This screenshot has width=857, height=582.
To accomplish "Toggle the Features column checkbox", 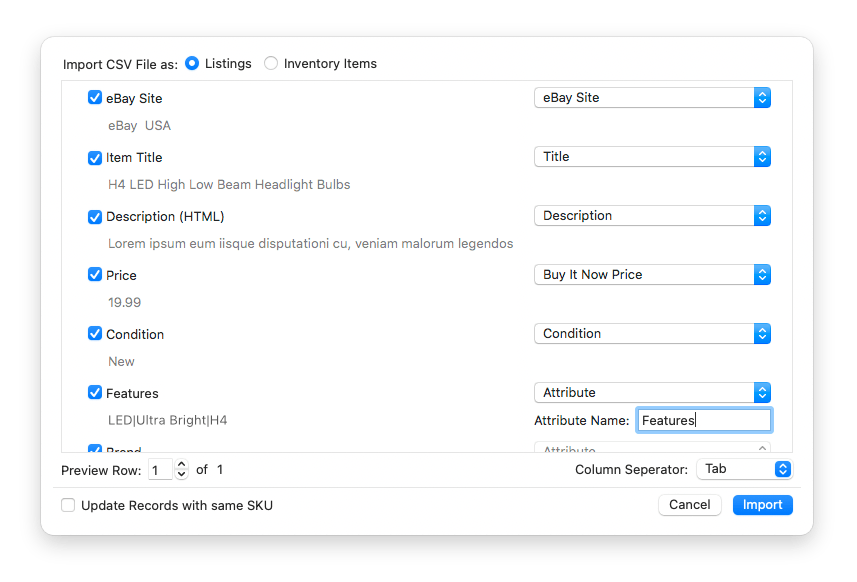I will point(95,393).
